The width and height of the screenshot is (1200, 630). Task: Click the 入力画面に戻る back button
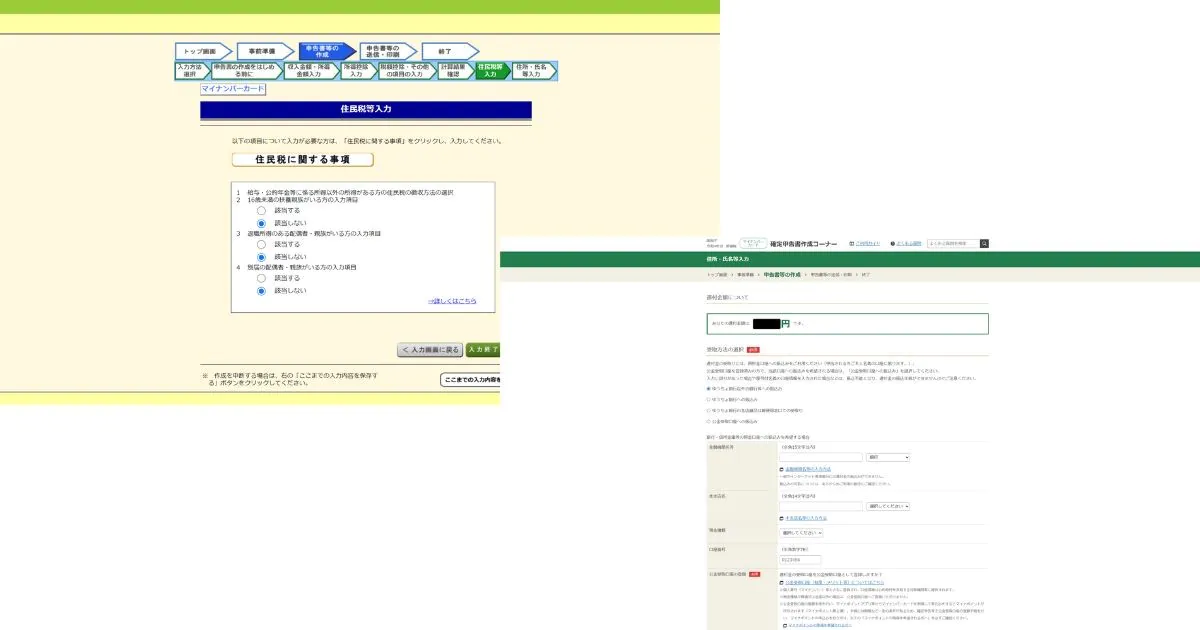429,350
